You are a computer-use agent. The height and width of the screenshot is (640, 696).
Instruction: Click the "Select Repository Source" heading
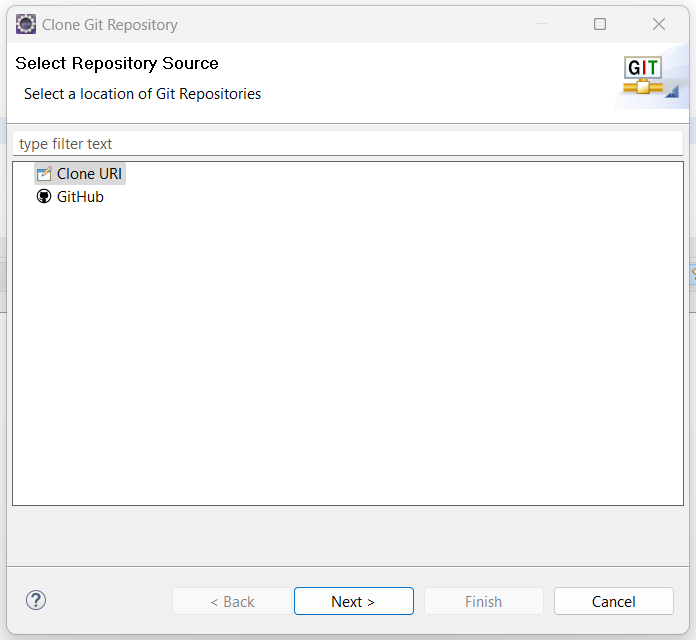117,63
